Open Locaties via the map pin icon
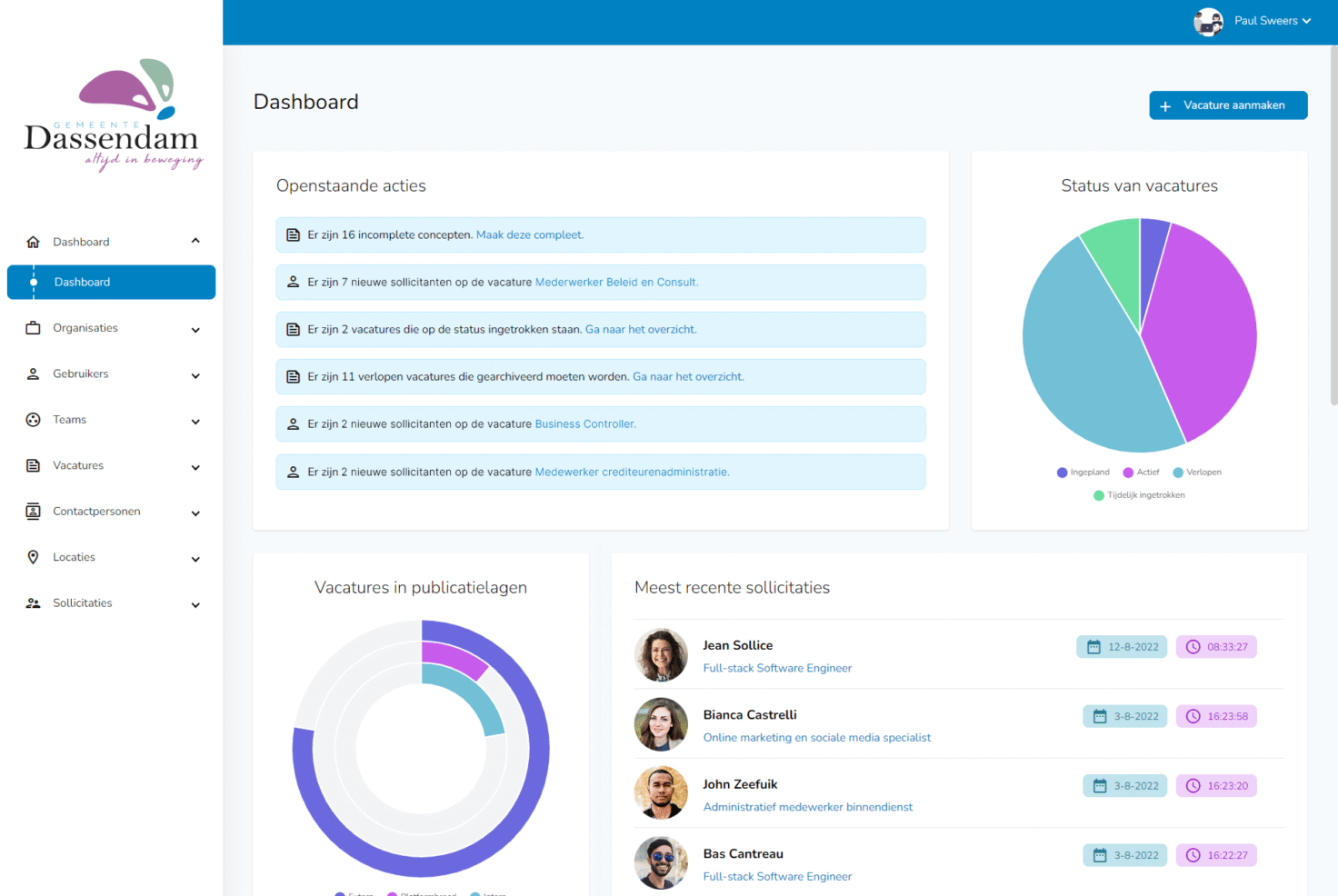Image resolution: width=1338 pixels, height=896 pixels. click(x=33, y=557)
